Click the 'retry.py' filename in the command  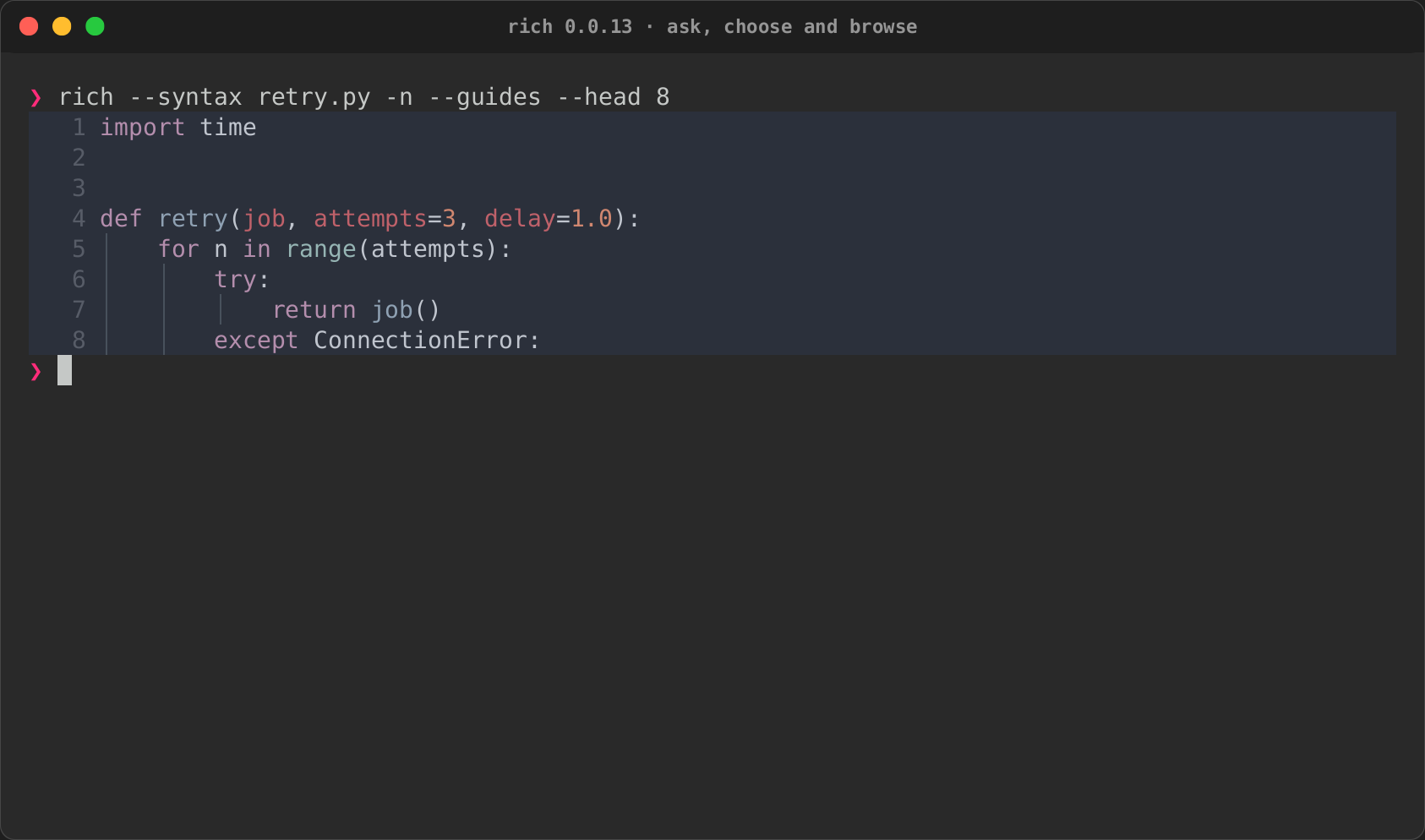(x=314, y=97)
